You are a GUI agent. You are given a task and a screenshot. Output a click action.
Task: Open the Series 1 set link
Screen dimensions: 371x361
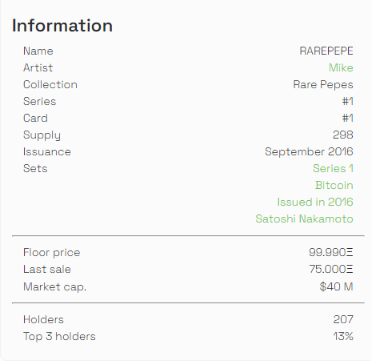[x=333, y=168]
